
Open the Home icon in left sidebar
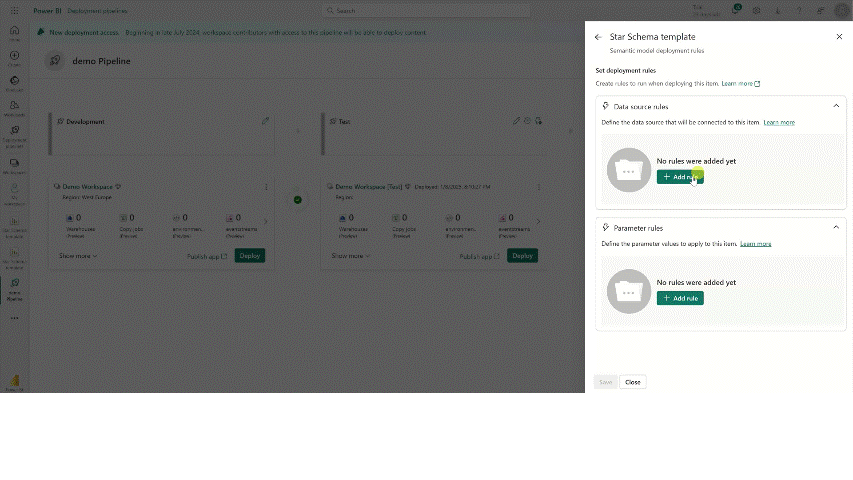(x=14, y=31)
